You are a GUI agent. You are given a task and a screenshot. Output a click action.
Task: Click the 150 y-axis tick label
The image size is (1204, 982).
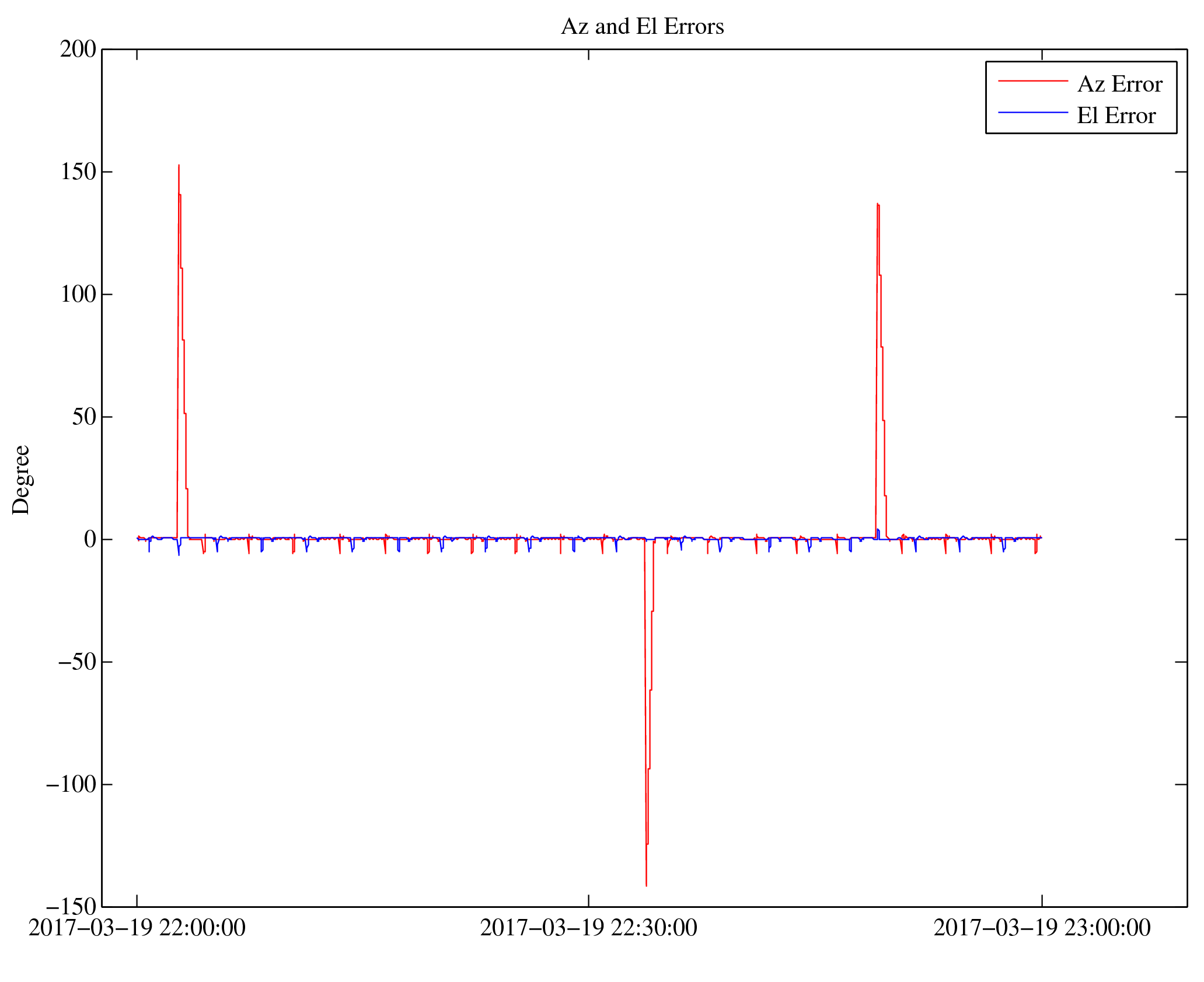(x=78, y=172)
